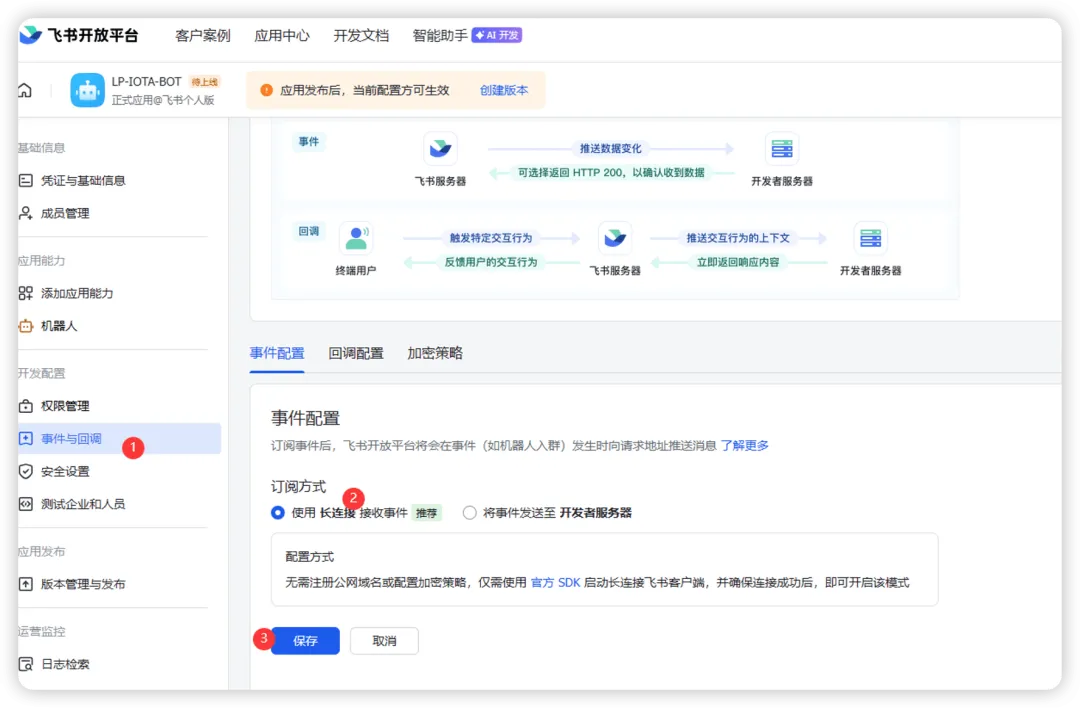Click the 保存 button
The image size is (1080, 708).
pos(305,641)
